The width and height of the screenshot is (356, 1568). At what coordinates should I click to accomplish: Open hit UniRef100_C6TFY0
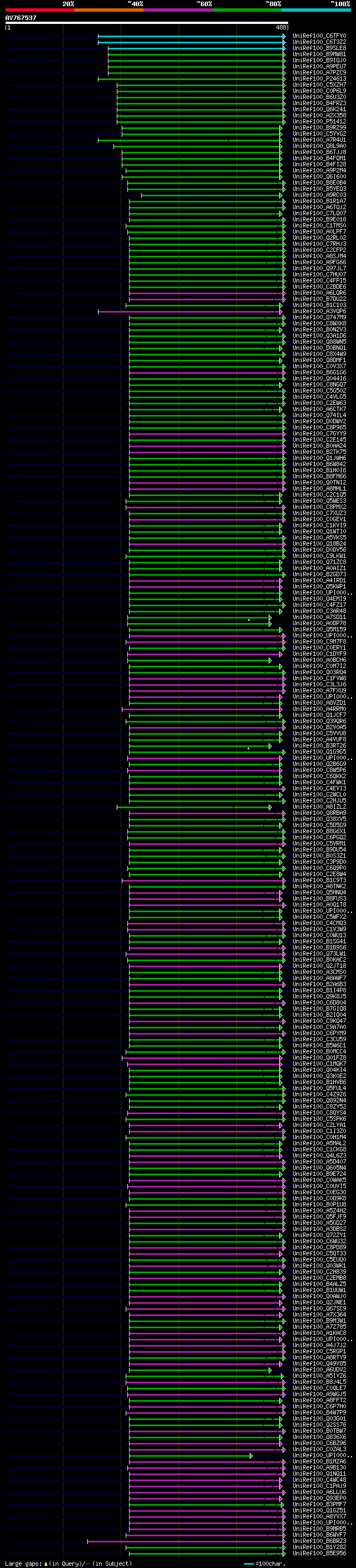click(x=319, y=36)
